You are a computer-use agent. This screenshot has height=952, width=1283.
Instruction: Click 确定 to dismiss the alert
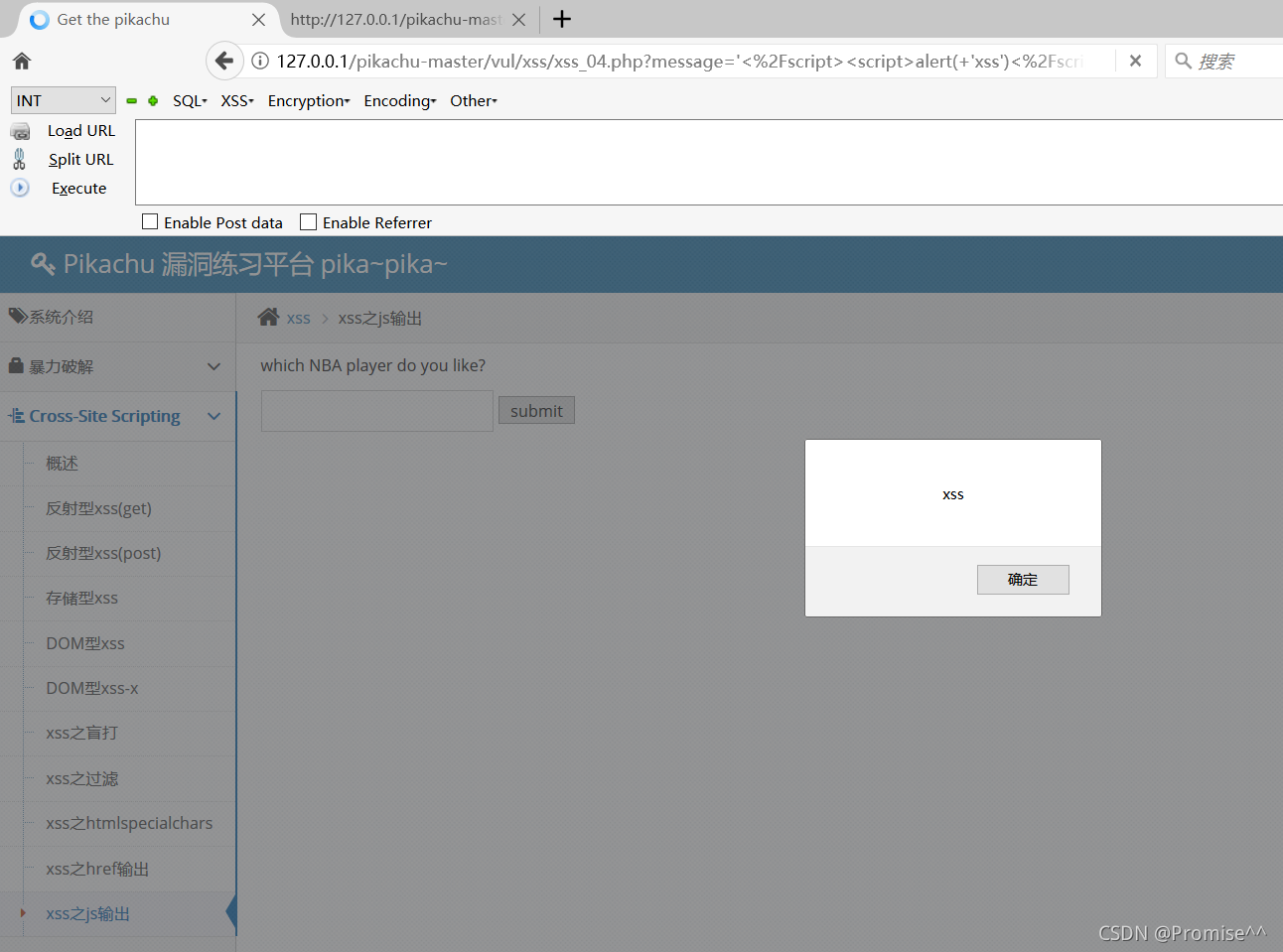click(1023, 580)
